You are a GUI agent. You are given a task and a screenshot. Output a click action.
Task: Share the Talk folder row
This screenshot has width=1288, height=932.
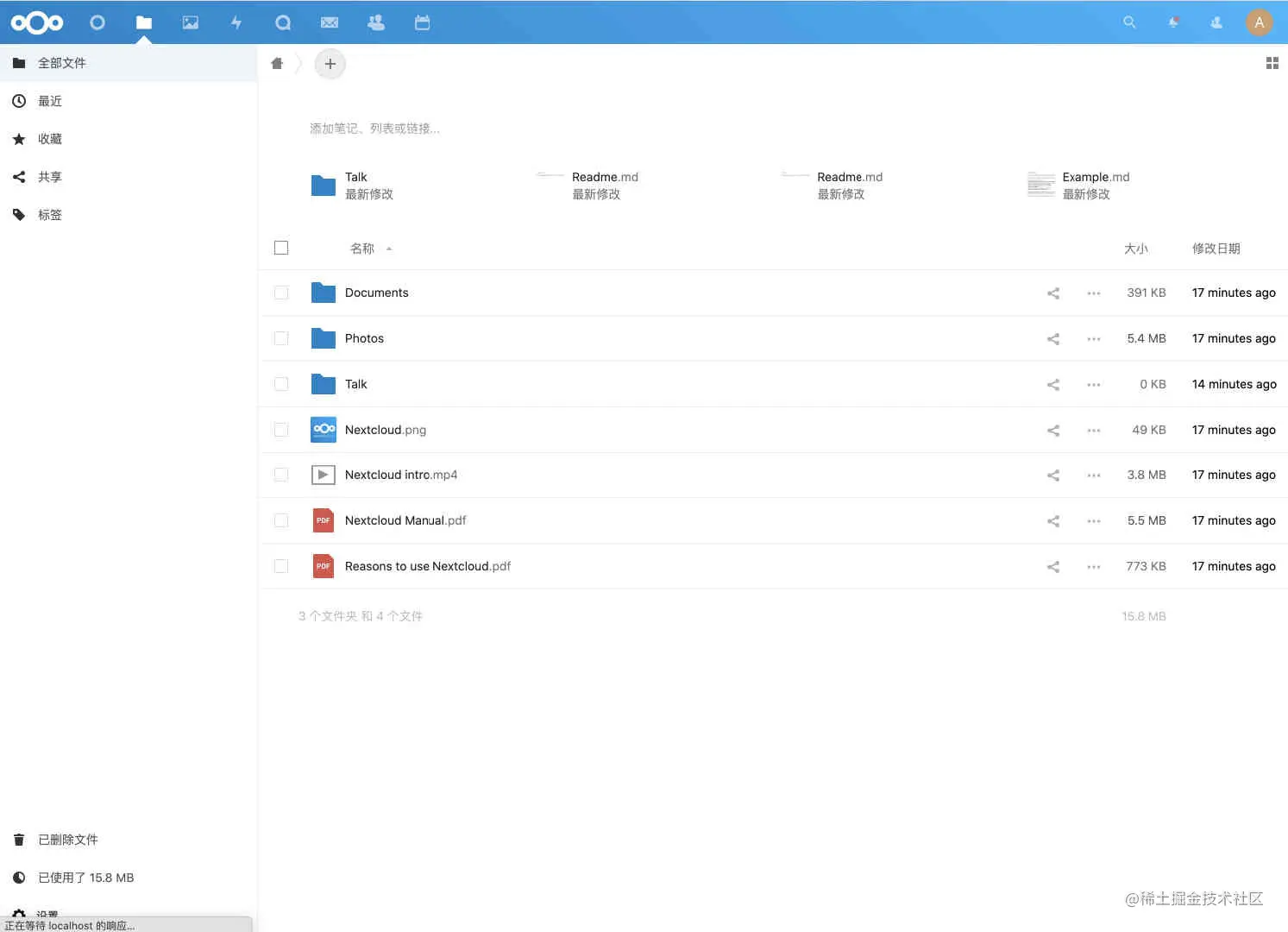(1053, 385)
